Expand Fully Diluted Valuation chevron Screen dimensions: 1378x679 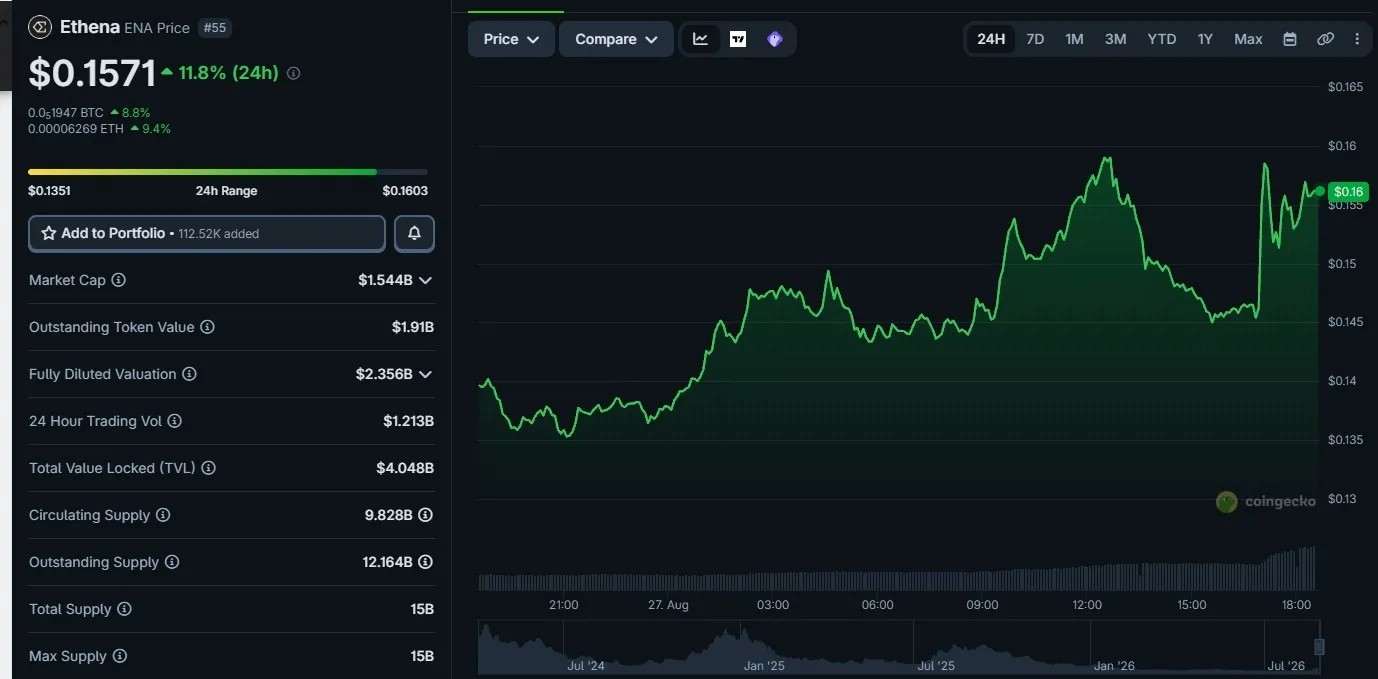point(425,374)
